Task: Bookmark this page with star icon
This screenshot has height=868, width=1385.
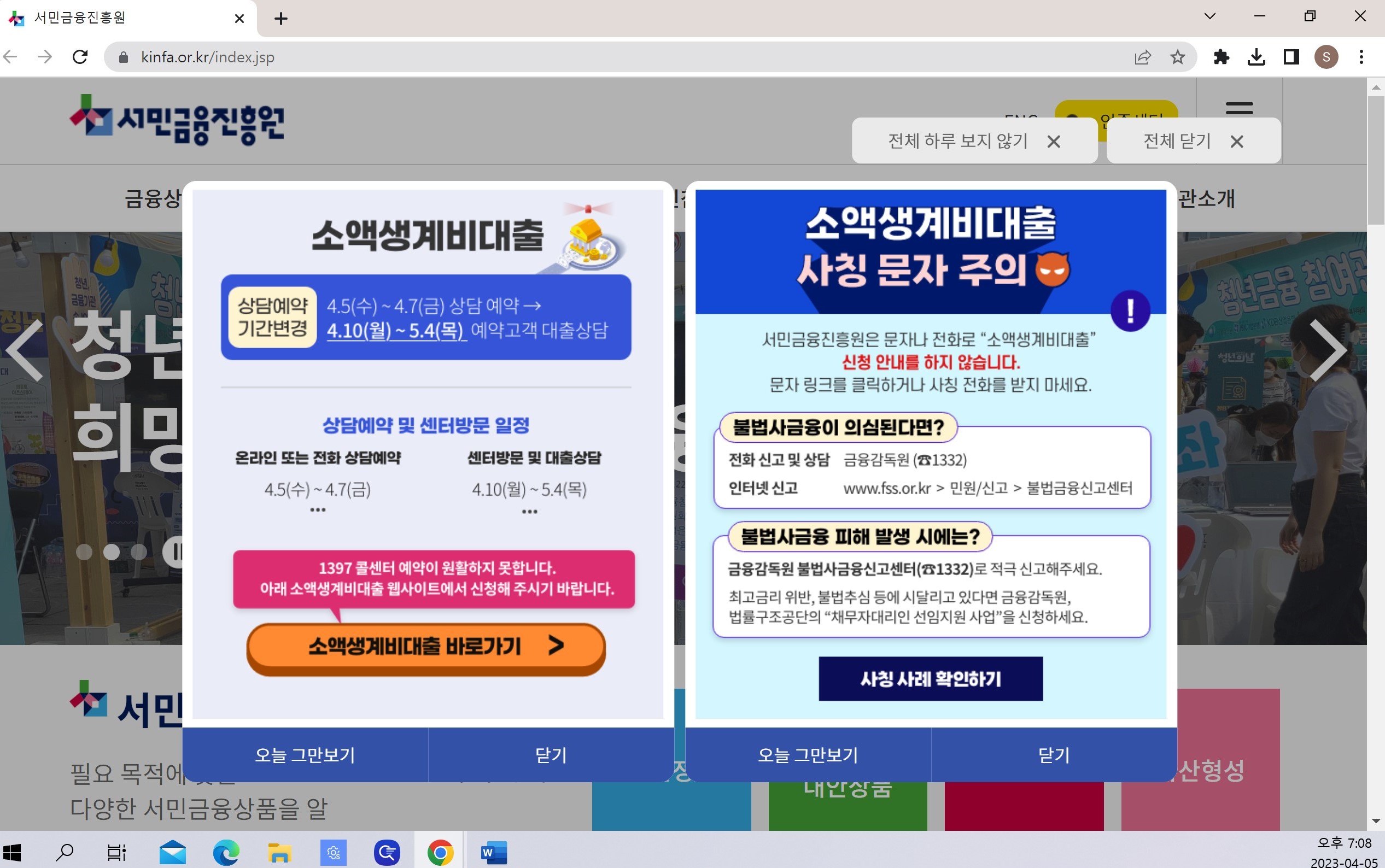Action: [x=1177, y=57]
